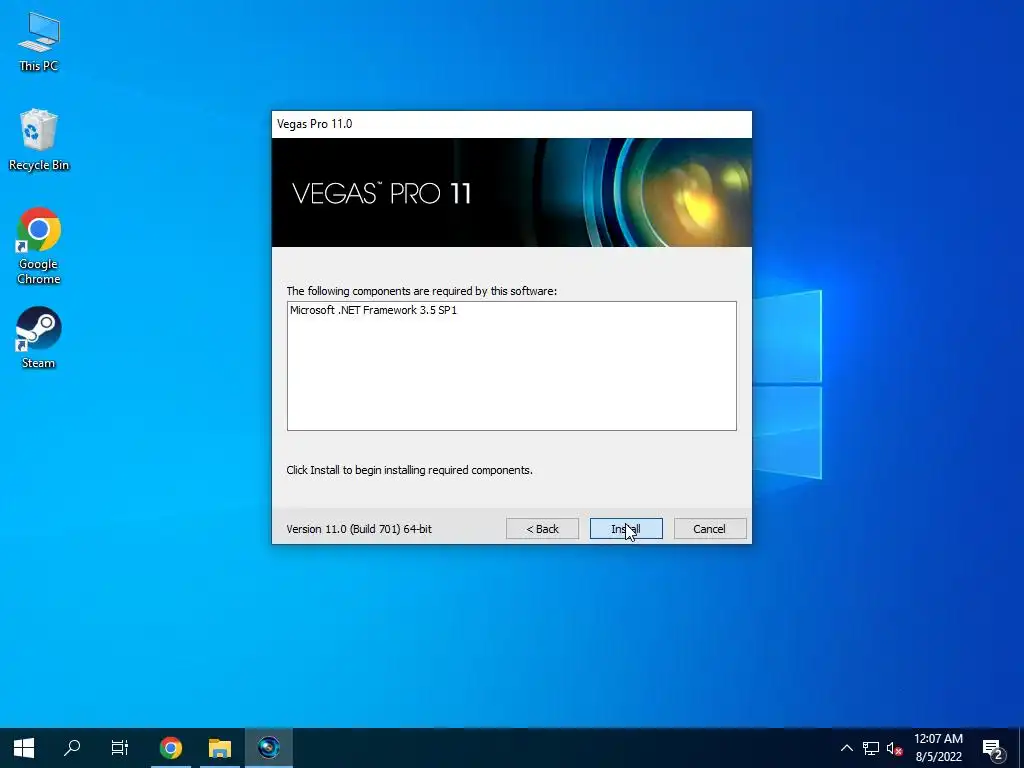The height and width of the screenshot is (768, 1024).
Task: Select Vegas Pro installer taskbar icon
Action: click(x=268, y=748)
